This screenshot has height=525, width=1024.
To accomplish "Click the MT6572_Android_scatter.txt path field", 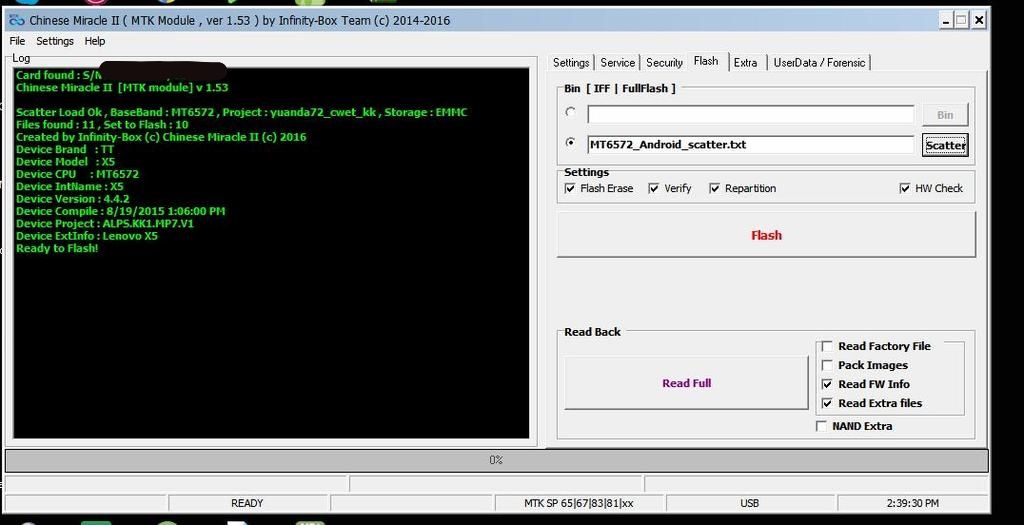I will 750,145.
